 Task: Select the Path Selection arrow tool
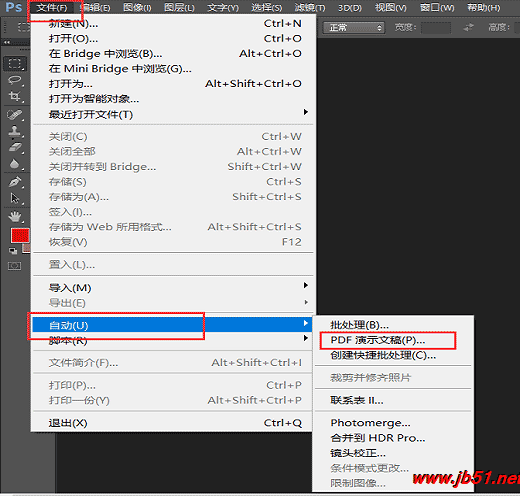[x=15, y=199]
